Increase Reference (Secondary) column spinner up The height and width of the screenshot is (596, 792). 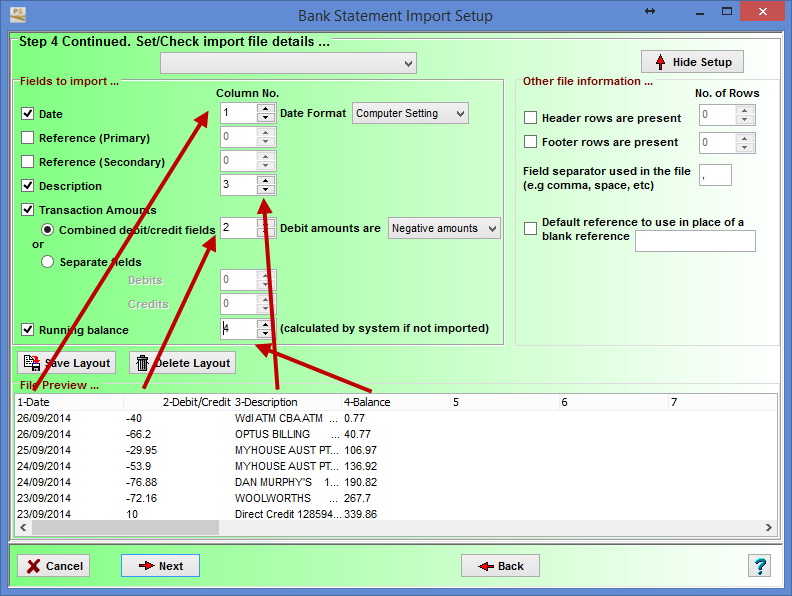pyautogui.click(x=266, y=156)
